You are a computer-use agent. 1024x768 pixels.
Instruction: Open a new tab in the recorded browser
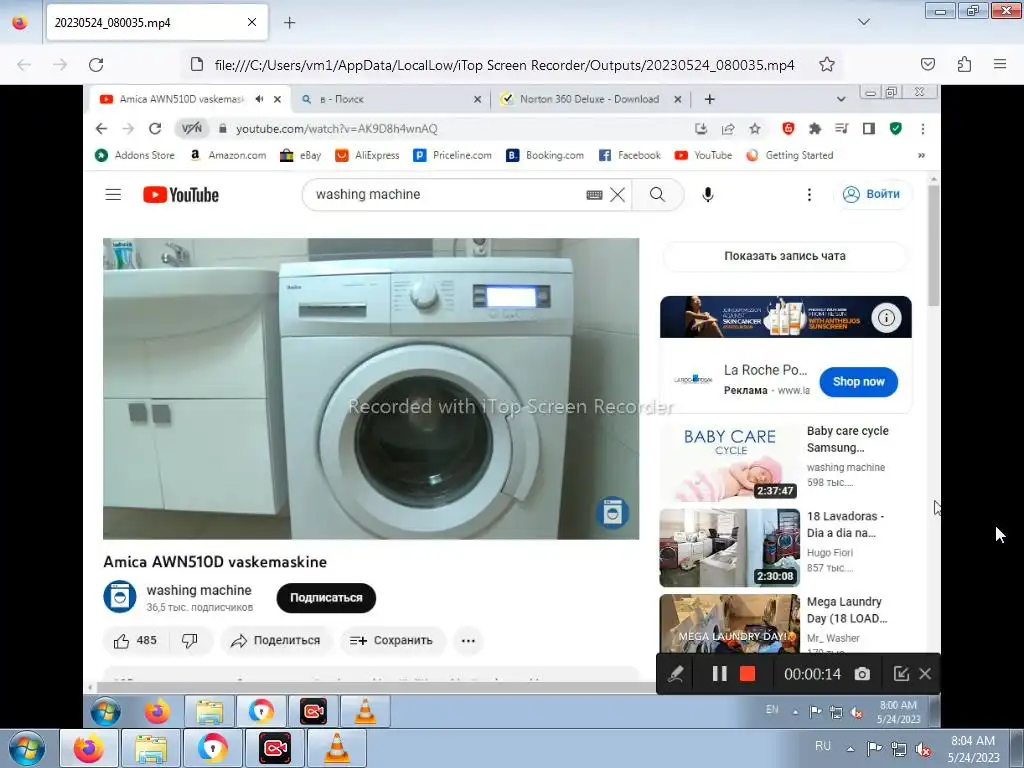coord(710,99)
